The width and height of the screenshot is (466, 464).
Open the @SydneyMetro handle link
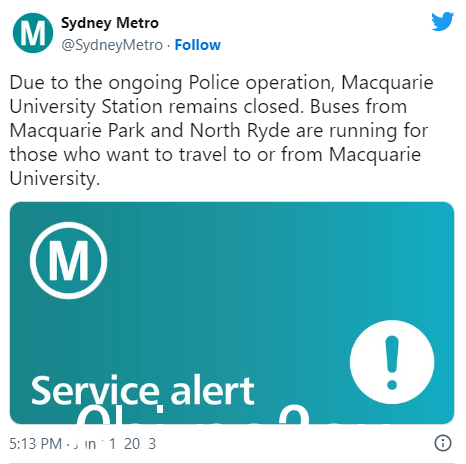point(112,45)
